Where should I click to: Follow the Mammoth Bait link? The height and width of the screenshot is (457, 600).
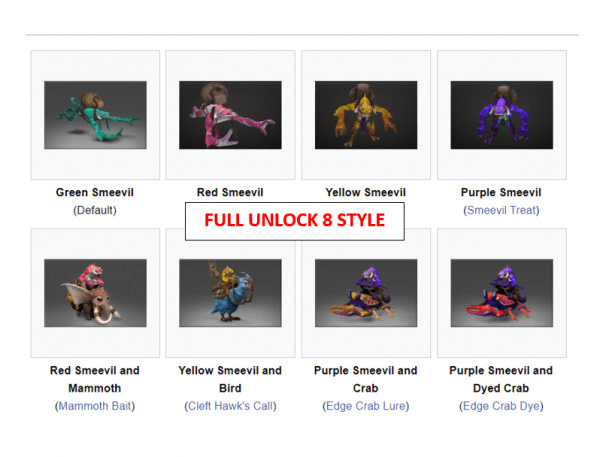click(95, 406)
